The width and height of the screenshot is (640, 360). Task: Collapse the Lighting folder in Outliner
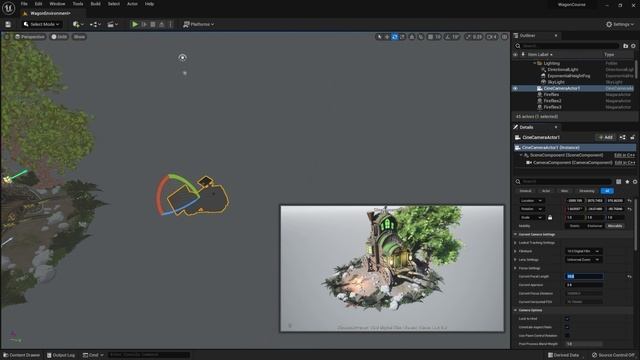coord(535,63)
